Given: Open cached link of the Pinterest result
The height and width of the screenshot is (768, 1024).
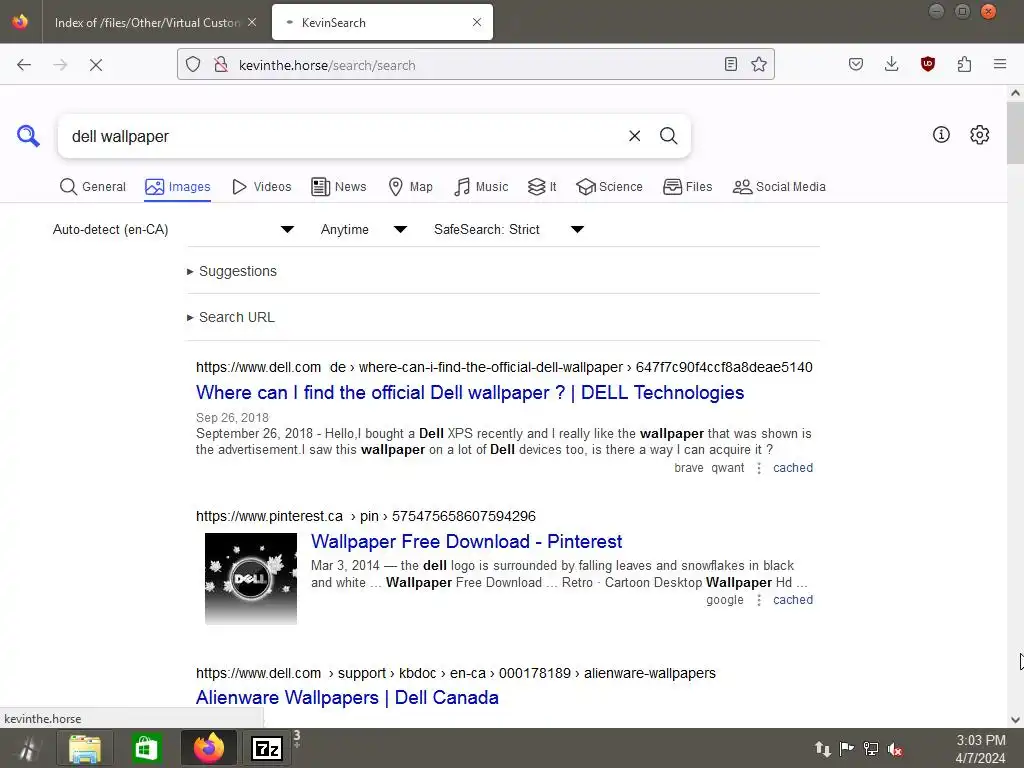Looking at the screenshot, I should tap(793, 600).
